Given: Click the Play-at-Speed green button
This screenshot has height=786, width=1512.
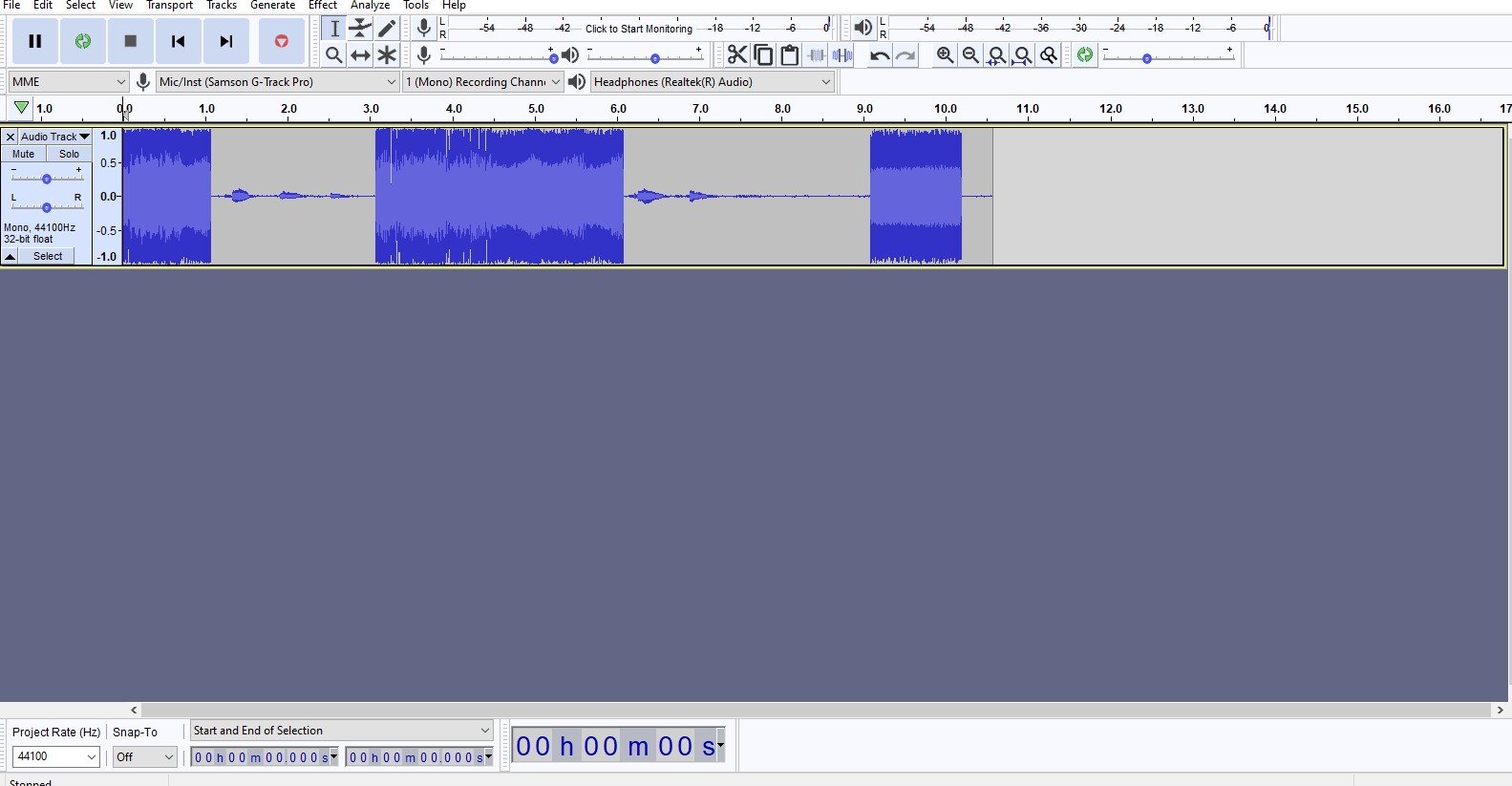Looking at the screenshot, I should (x=1085, y=55).
